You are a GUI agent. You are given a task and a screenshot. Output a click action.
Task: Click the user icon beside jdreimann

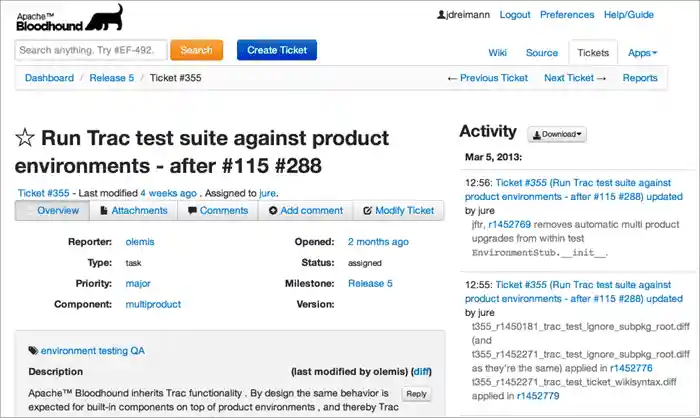tap(441, 15)
